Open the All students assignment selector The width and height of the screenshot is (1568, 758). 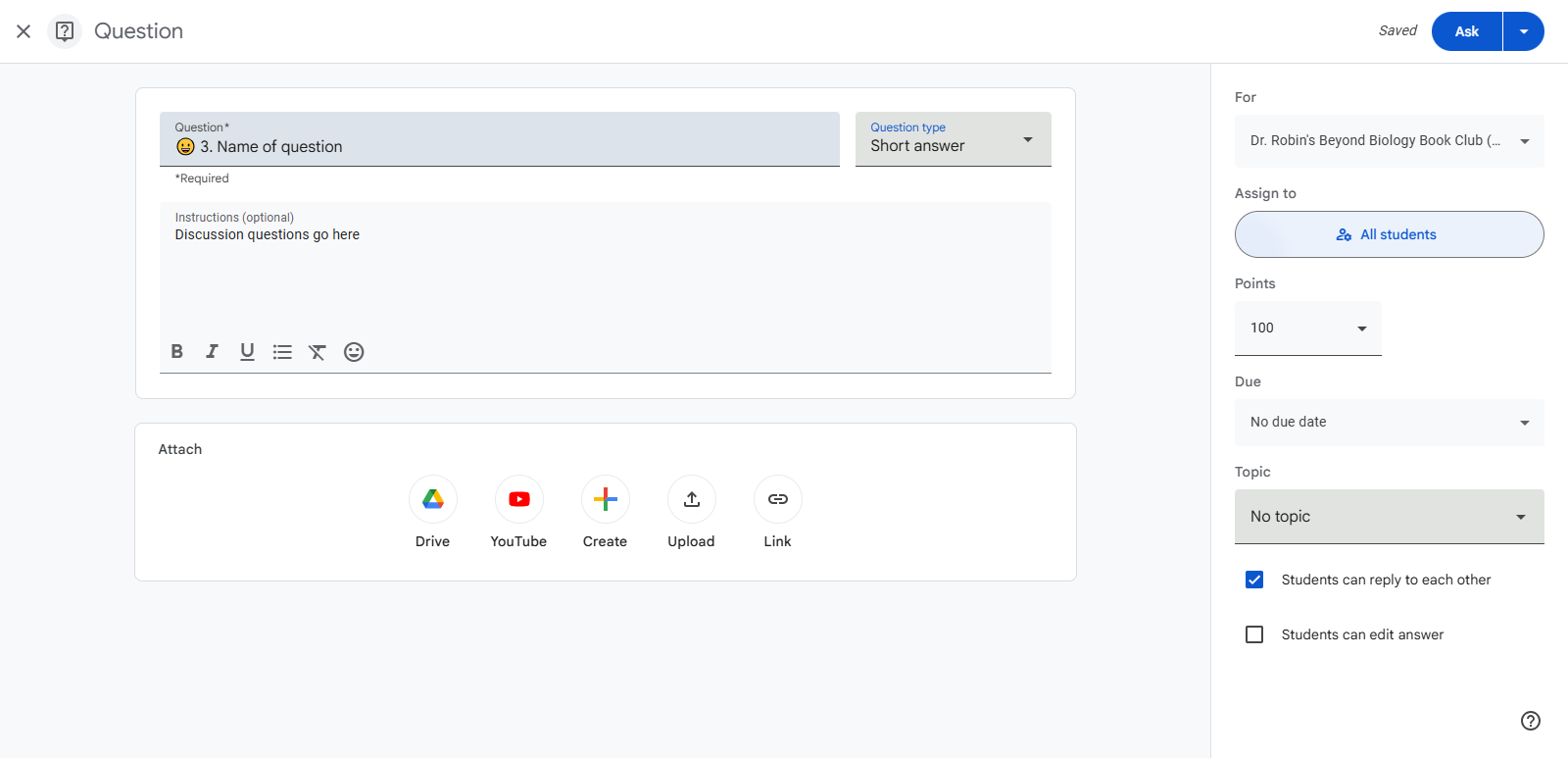click(x=1390, y=234)
